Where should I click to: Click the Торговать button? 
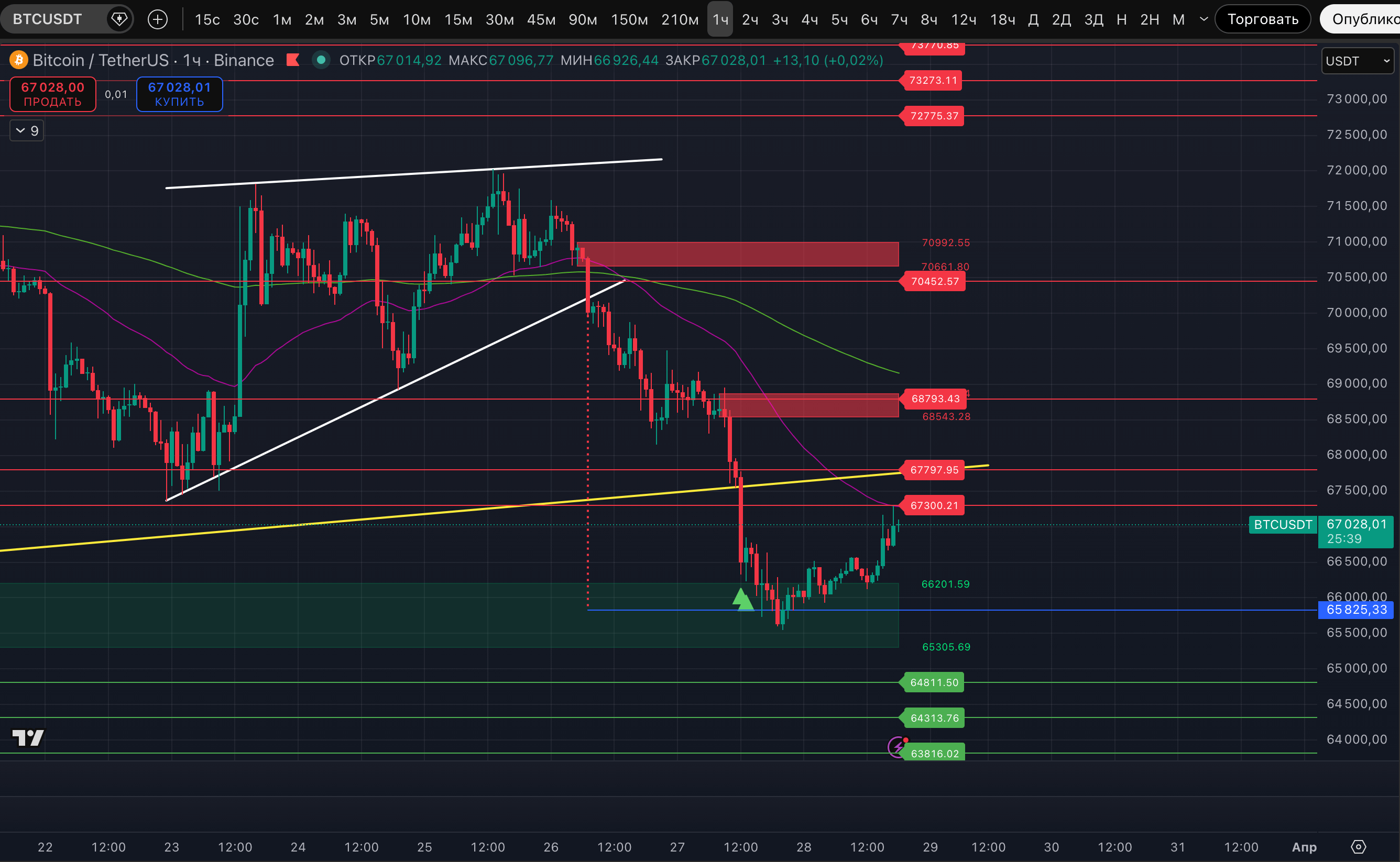[x=1263, y=19]
